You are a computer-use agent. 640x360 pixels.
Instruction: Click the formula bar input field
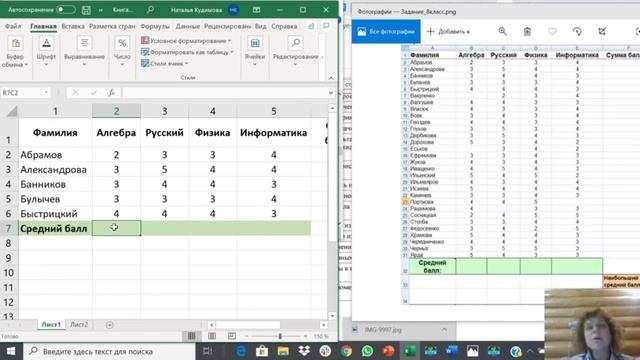click(224, 93)
